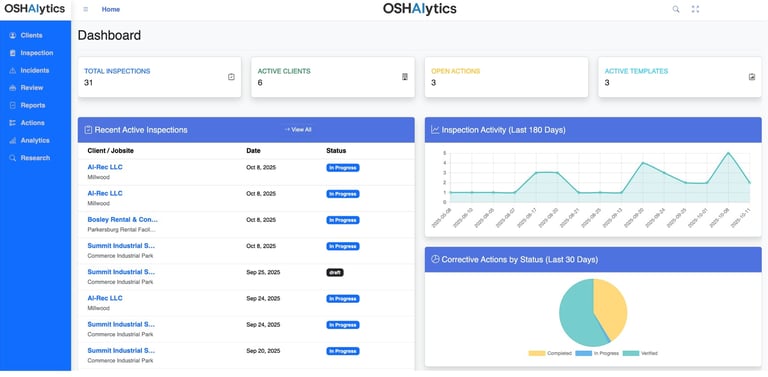Toggle the Verified legend swatch
The height and width of the screenshot is (377, 768).
pyautogui.click(x=631, y=353)
